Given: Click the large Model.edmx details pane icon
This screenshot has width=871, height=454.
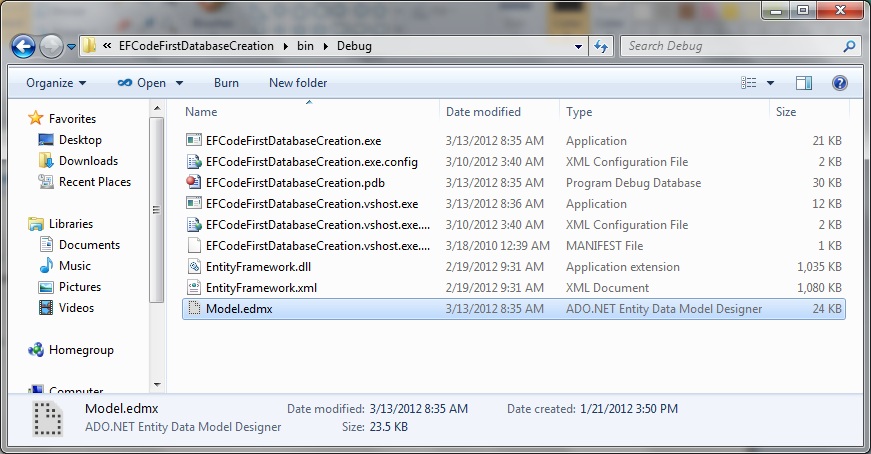Looking at the screenshot, I should [x=48, y=419].
